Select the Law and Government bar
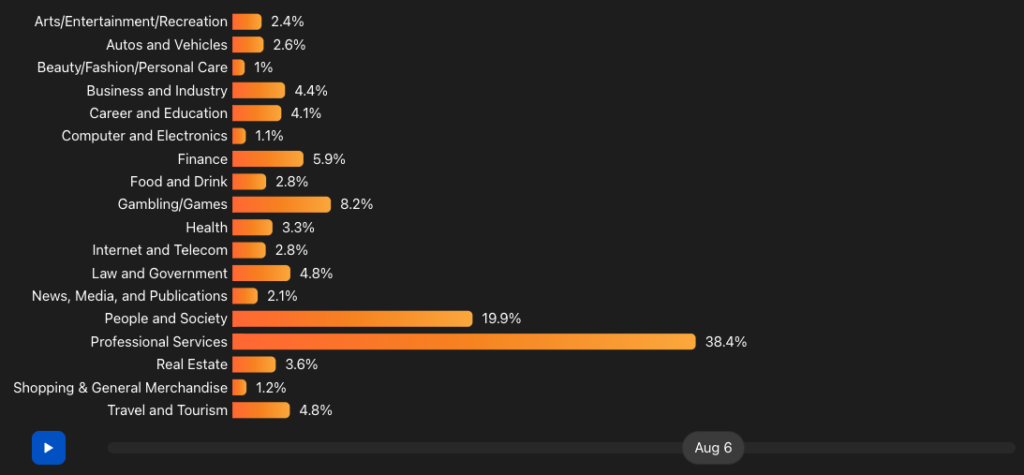 pos(261,273)
